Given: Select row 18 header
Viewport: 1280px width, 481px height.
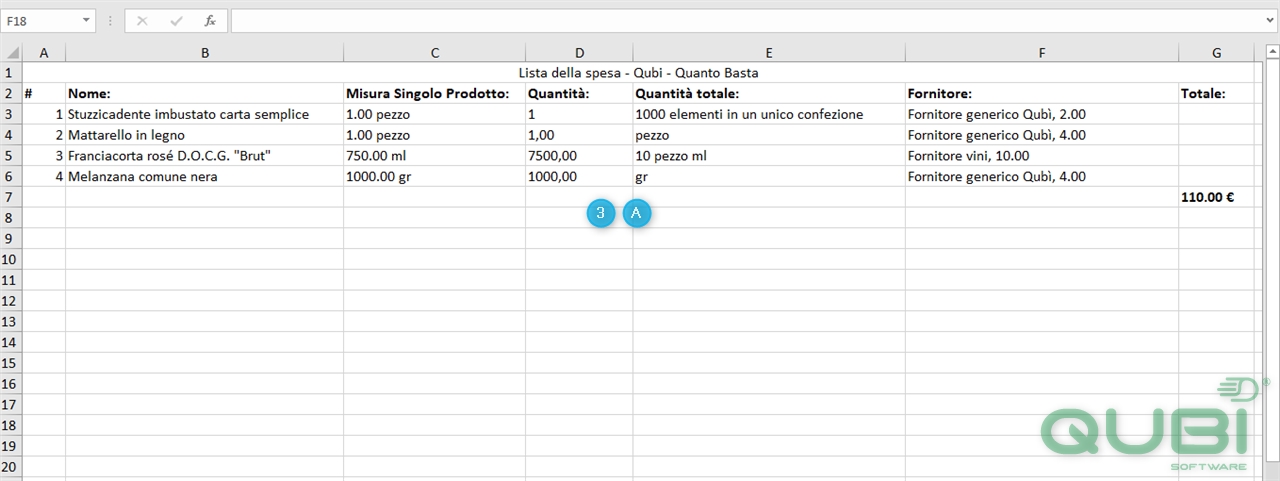Looking at the screenshot, I should 11,425.
